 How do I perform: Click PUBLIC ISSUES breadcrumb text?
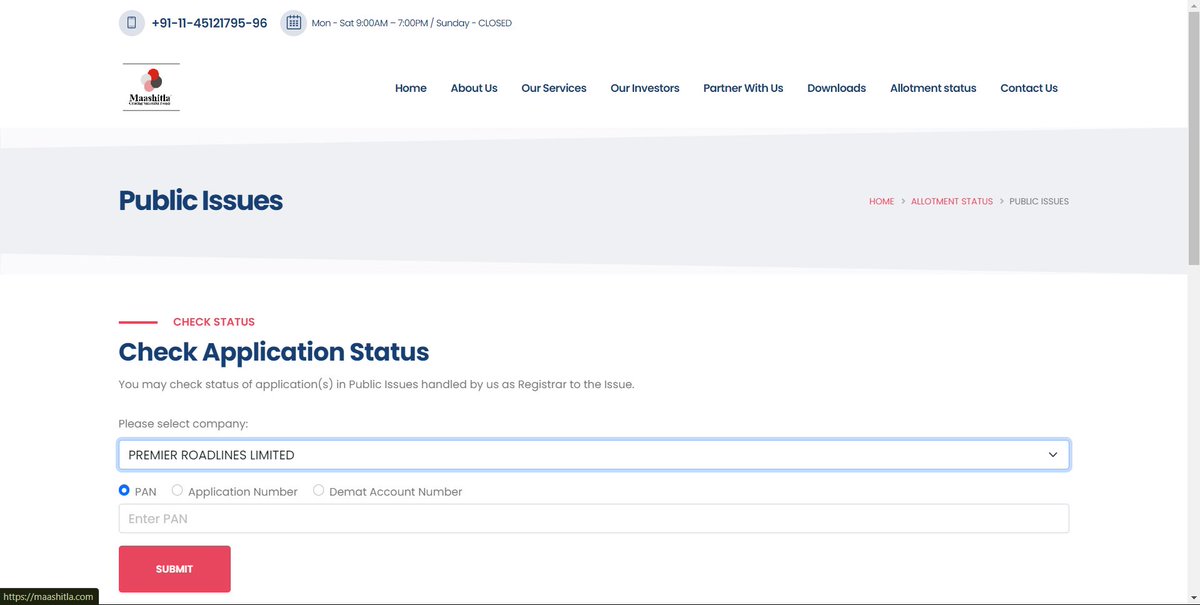pyautogui.click(x=1039, y=201)
